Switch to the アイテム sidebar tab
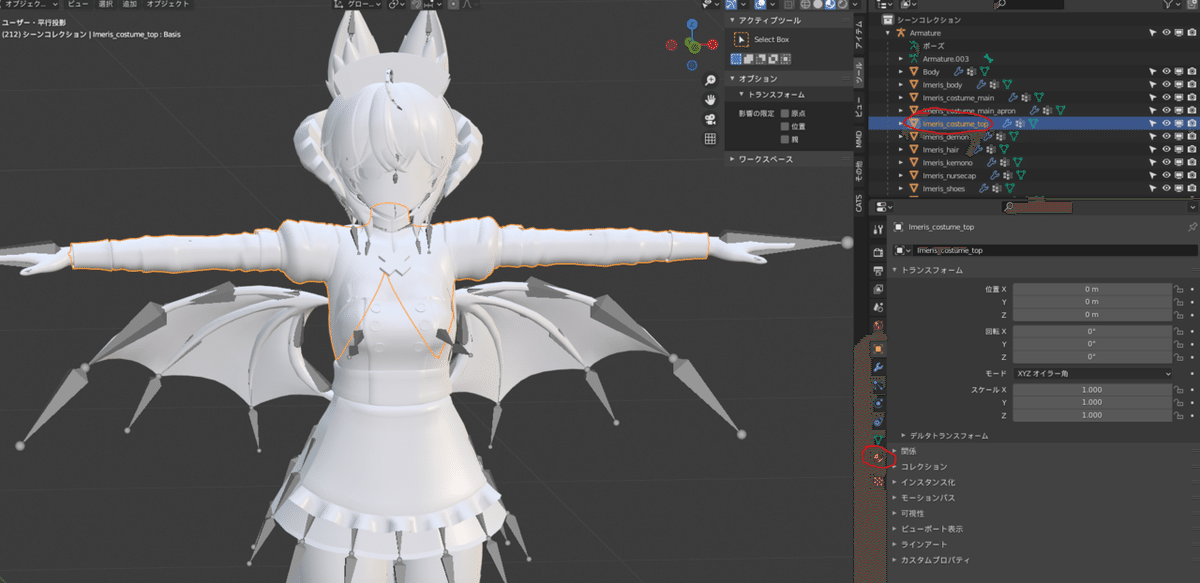The width and height of the screenshot is (1200, 583). click(858, 37)
